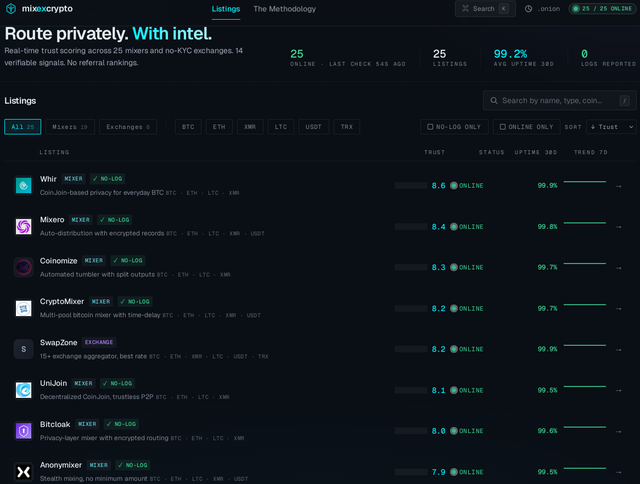Filter listings by BTC
640x484 pixels.
click(x=188, y=127)
